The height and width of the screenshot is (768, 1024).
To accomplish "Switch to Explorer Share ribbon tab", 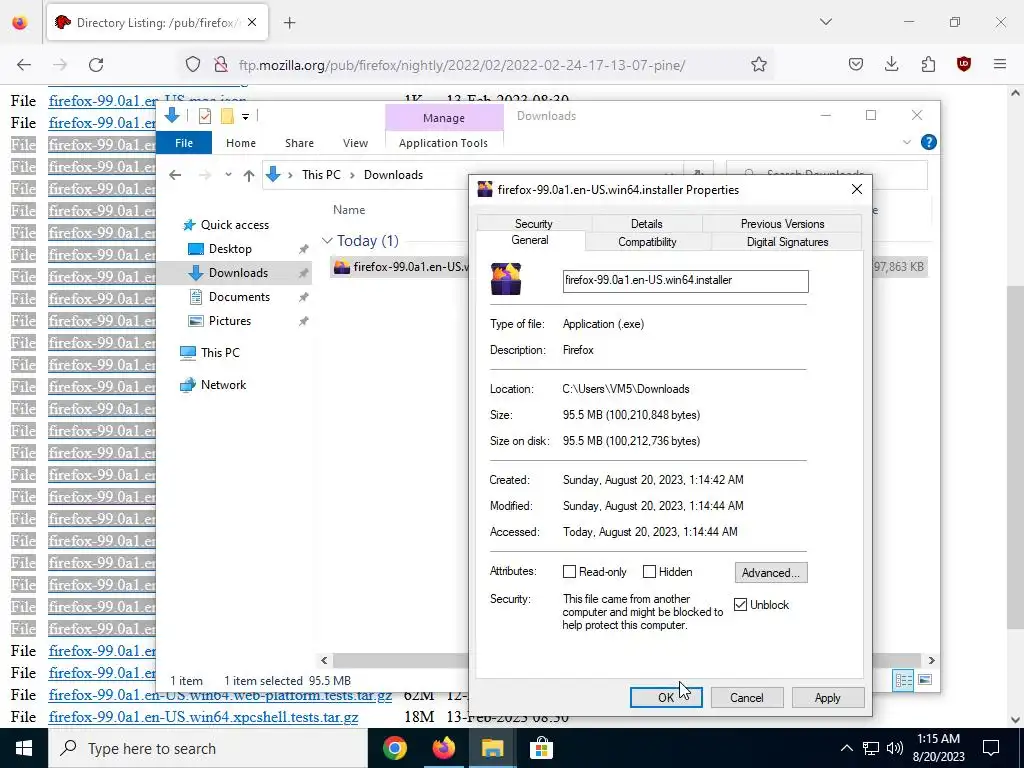I will tap(299, 143).
